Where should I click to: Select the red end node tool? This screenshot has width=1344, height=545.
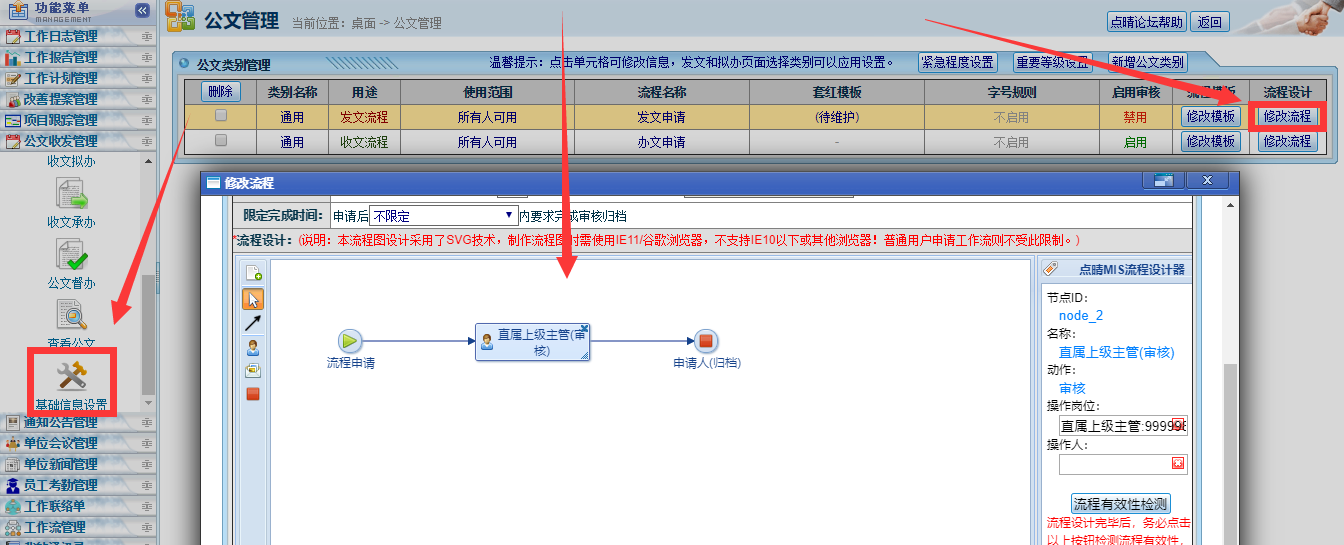point(253,393)
